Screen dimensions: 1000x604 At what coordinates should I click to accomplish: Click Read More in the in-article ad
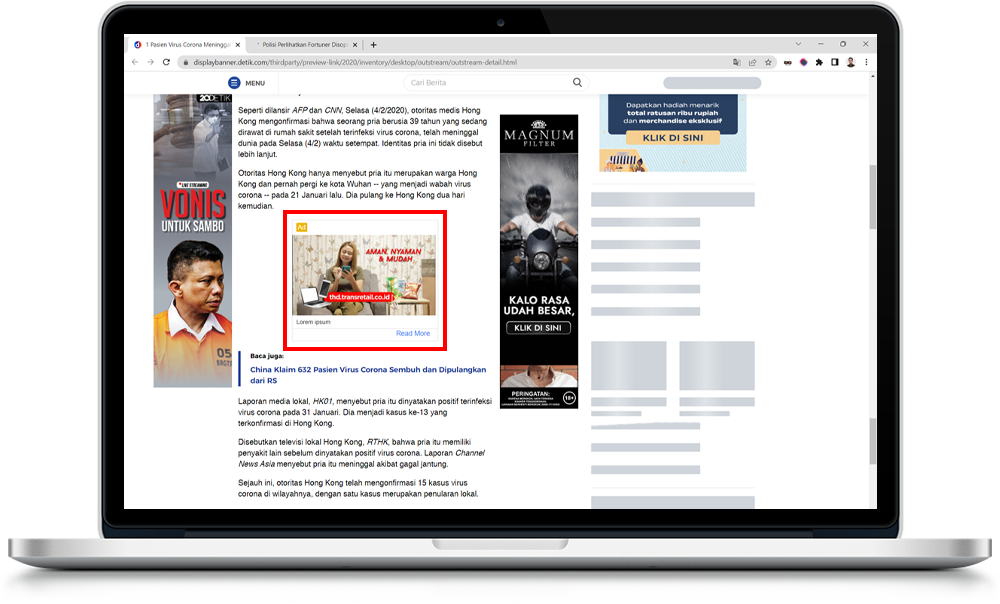(x=412, y=333)
